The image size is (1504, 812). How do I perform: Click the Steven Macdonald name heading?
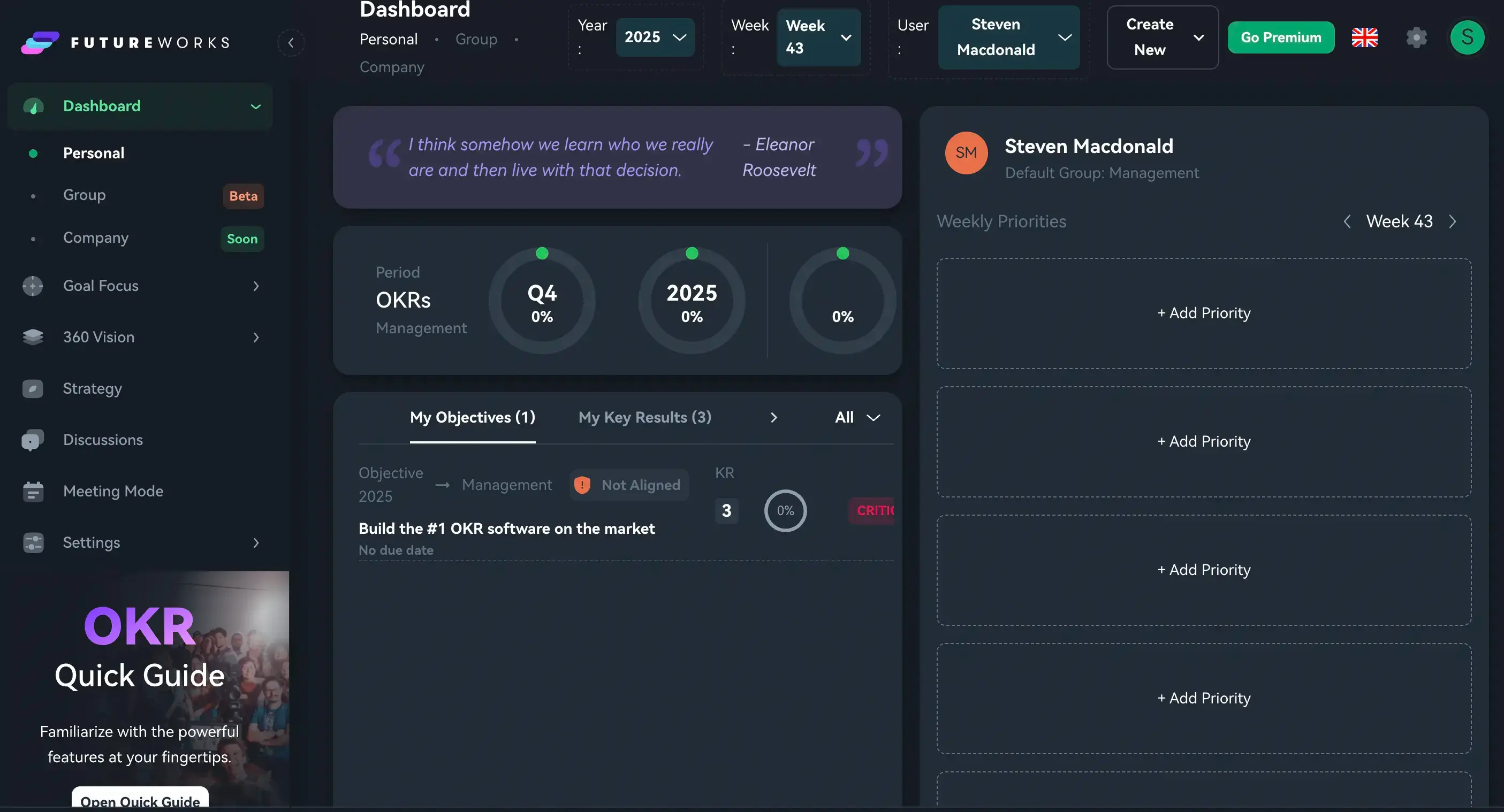(x=1089, y=146)
